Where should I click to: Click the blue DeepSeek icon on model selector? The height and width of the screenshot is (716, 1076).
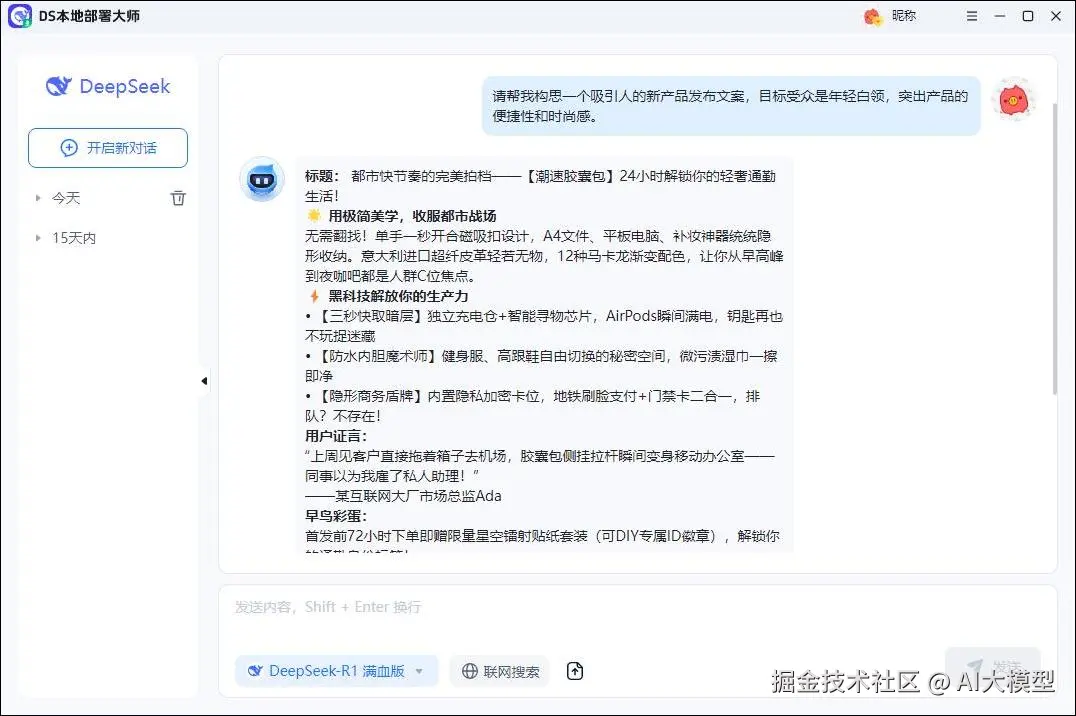click(x=254, y=671)
